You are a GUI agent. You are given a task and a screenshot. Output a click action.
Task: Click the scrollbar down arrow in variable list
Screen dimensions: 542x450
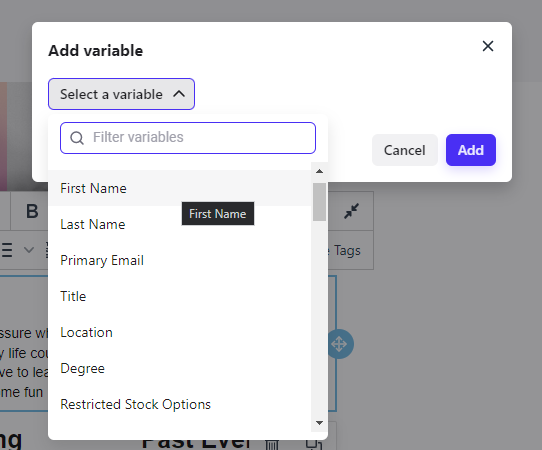pos(319,423)
